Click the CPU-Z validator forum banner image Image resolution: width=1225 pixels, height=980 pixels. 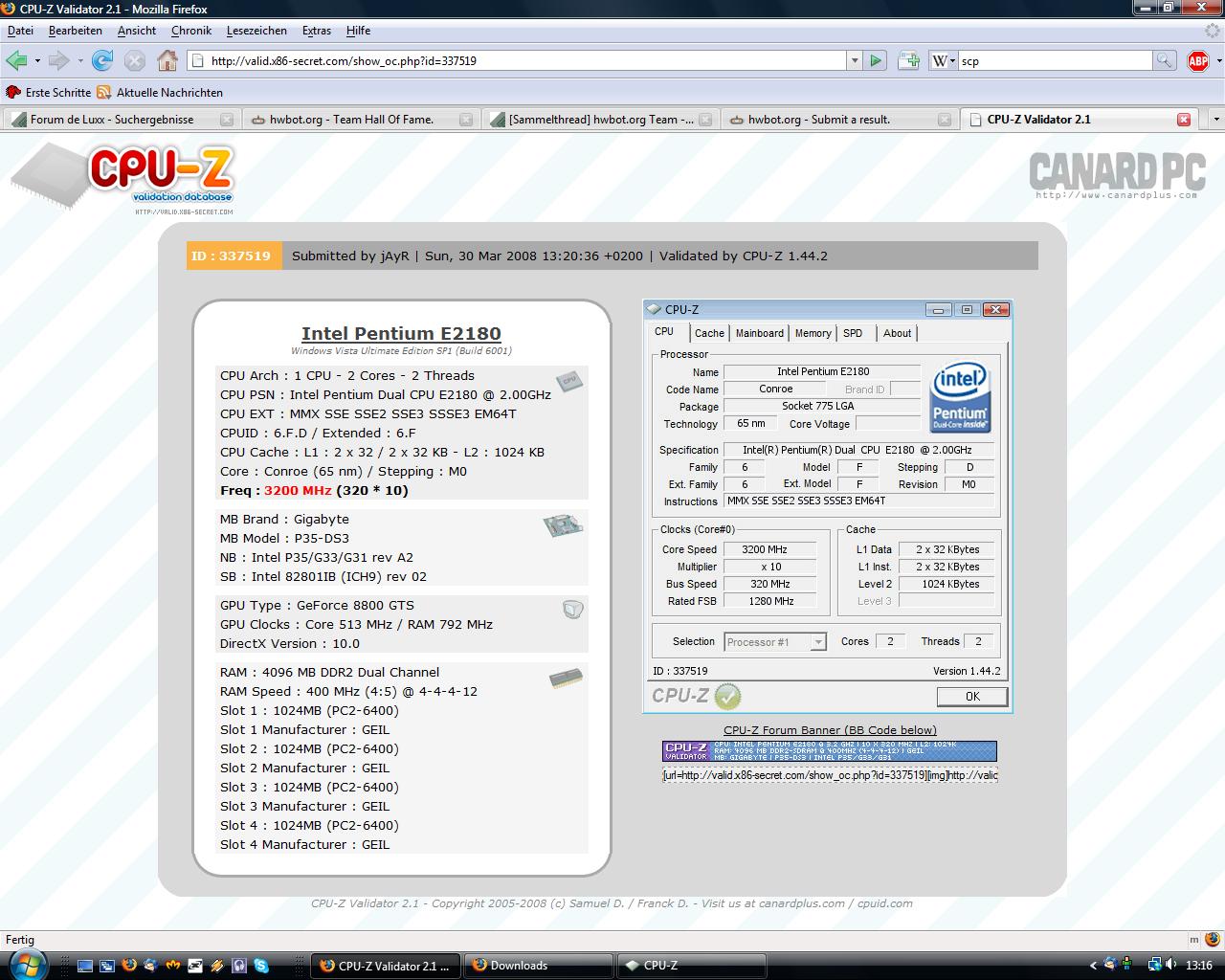click(829, 751)
